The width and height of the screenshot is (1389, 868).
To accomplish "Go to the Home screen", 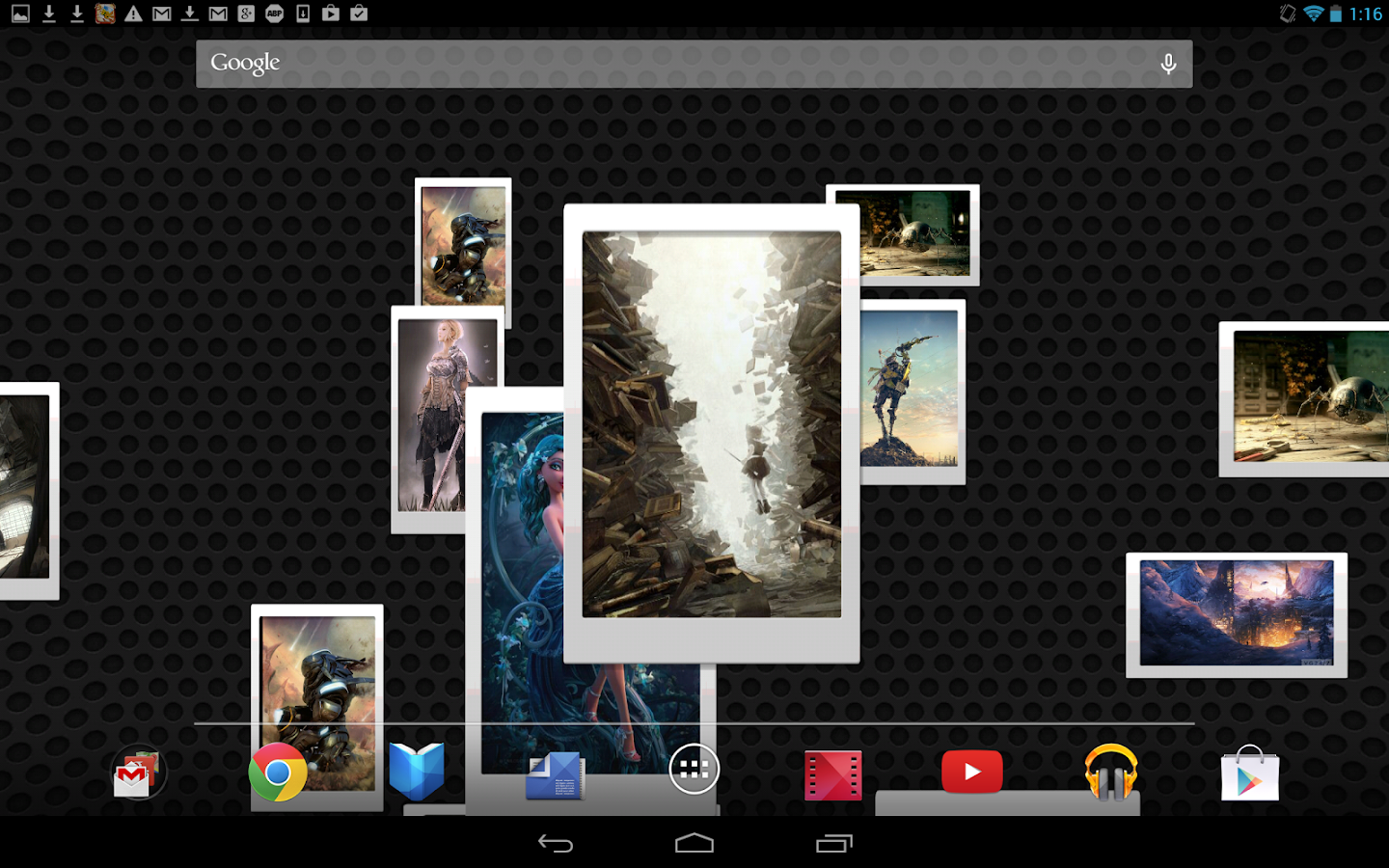I will [x=694, y=844].
